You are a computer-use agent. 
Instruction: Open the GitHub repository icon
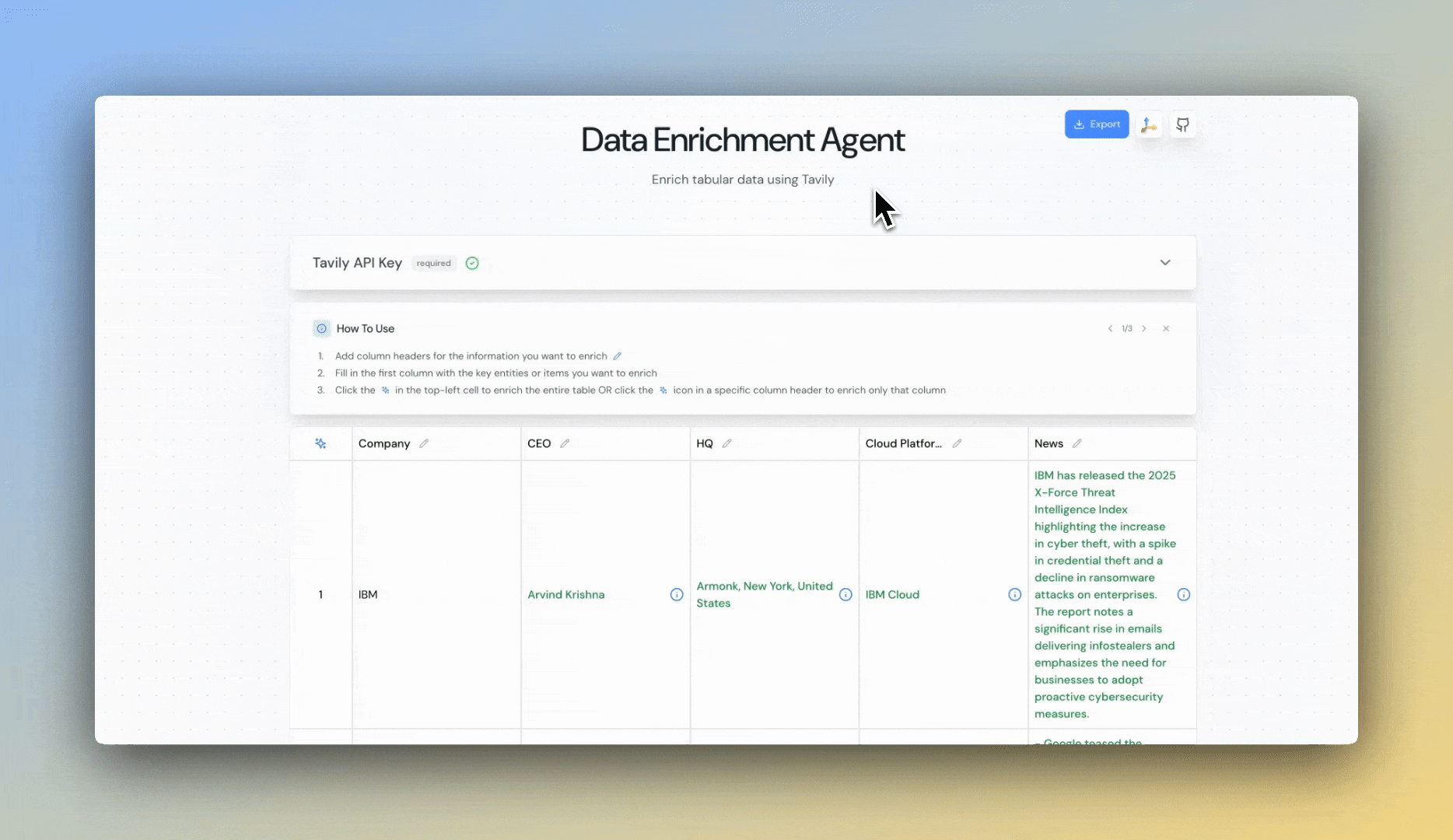point(1182,124)
